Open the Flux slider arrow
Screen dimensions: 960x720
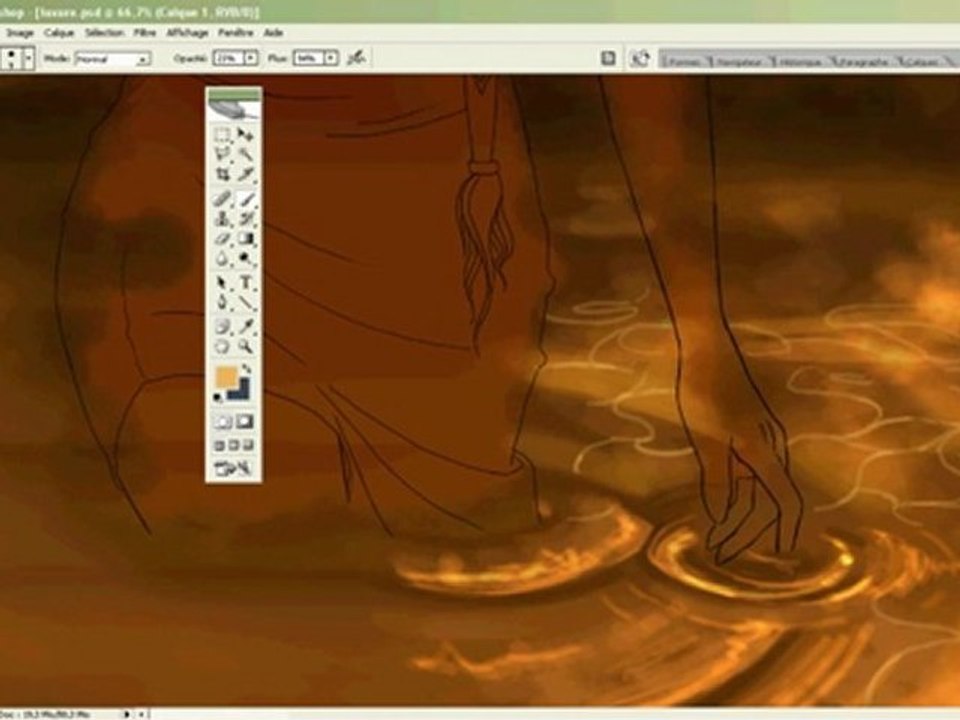331,59
